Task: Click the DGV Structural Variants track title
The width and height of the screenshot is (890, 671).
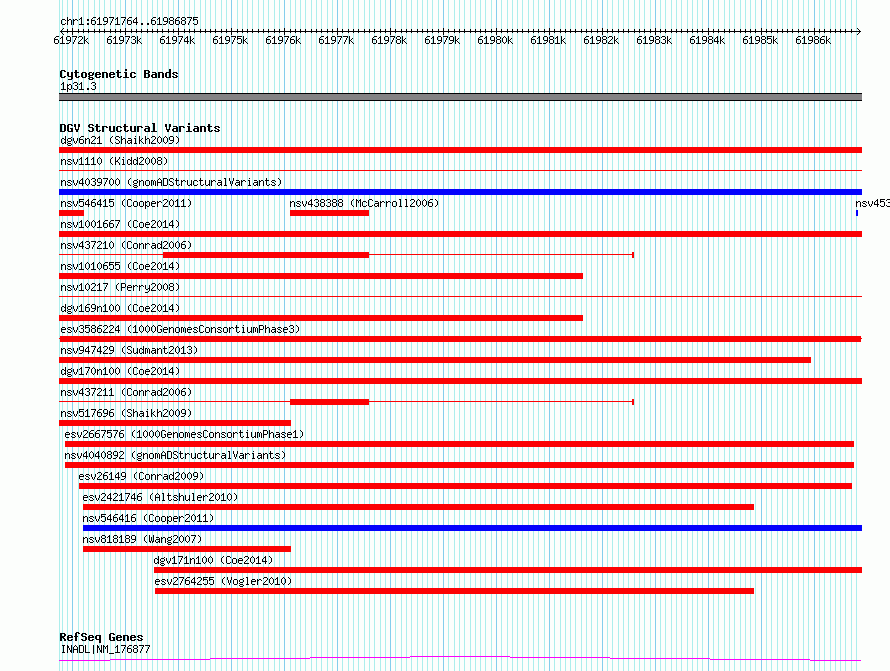Action: pos(140,128)
